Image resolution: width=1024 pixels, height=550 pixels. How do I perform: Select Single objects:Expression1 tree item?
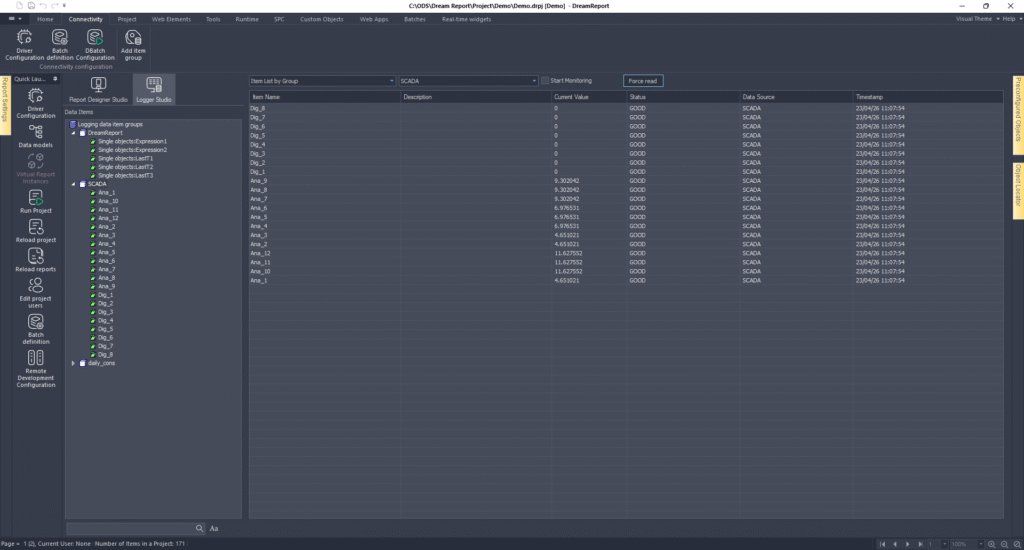(x=132, y=141)
